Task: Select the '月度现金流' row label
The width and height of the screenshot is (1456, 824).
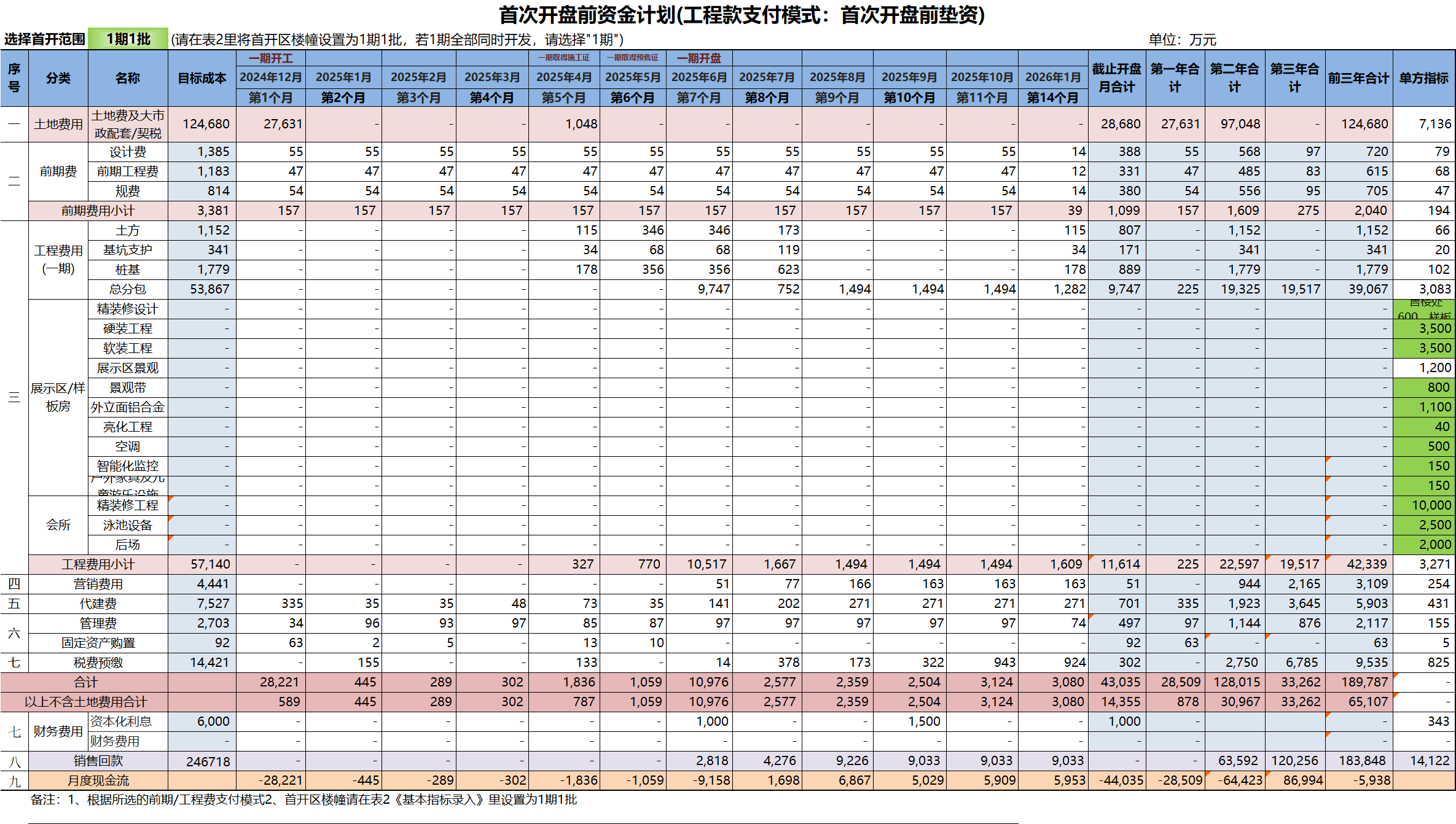Action: (98, 780)
